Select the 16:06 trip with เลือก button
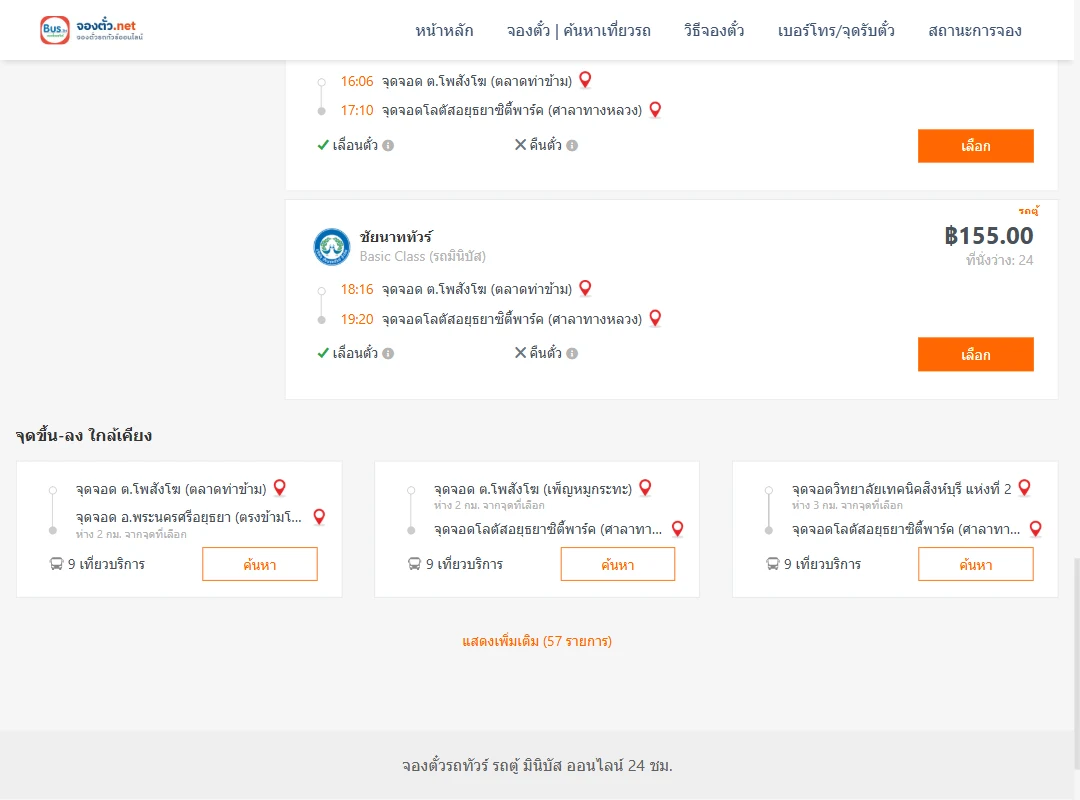The image size is (1080, 800). point(975,146)
